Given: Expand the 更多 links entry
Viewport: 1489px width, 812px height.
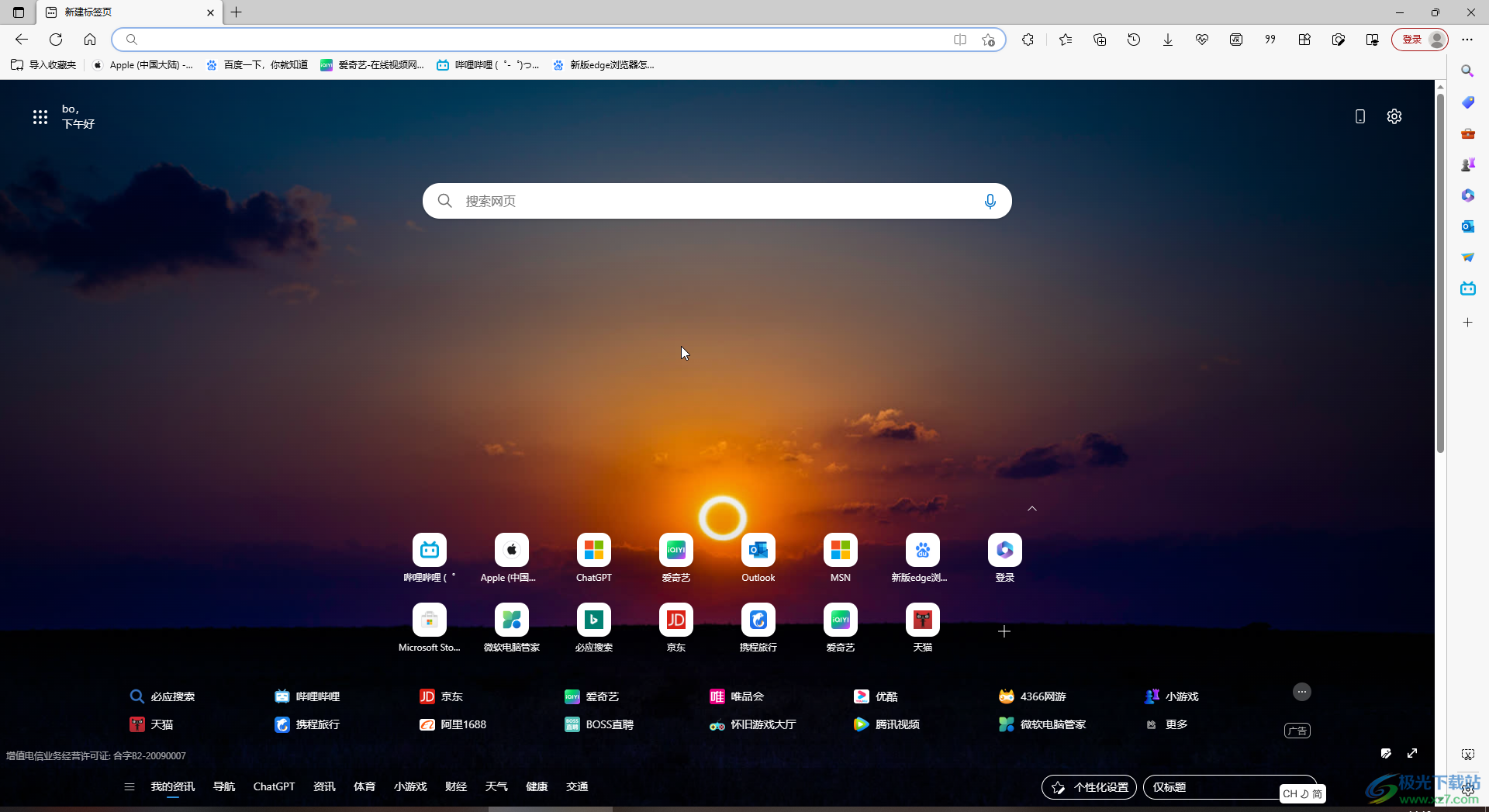Looking at the screenshot, I should (1167, 724).
